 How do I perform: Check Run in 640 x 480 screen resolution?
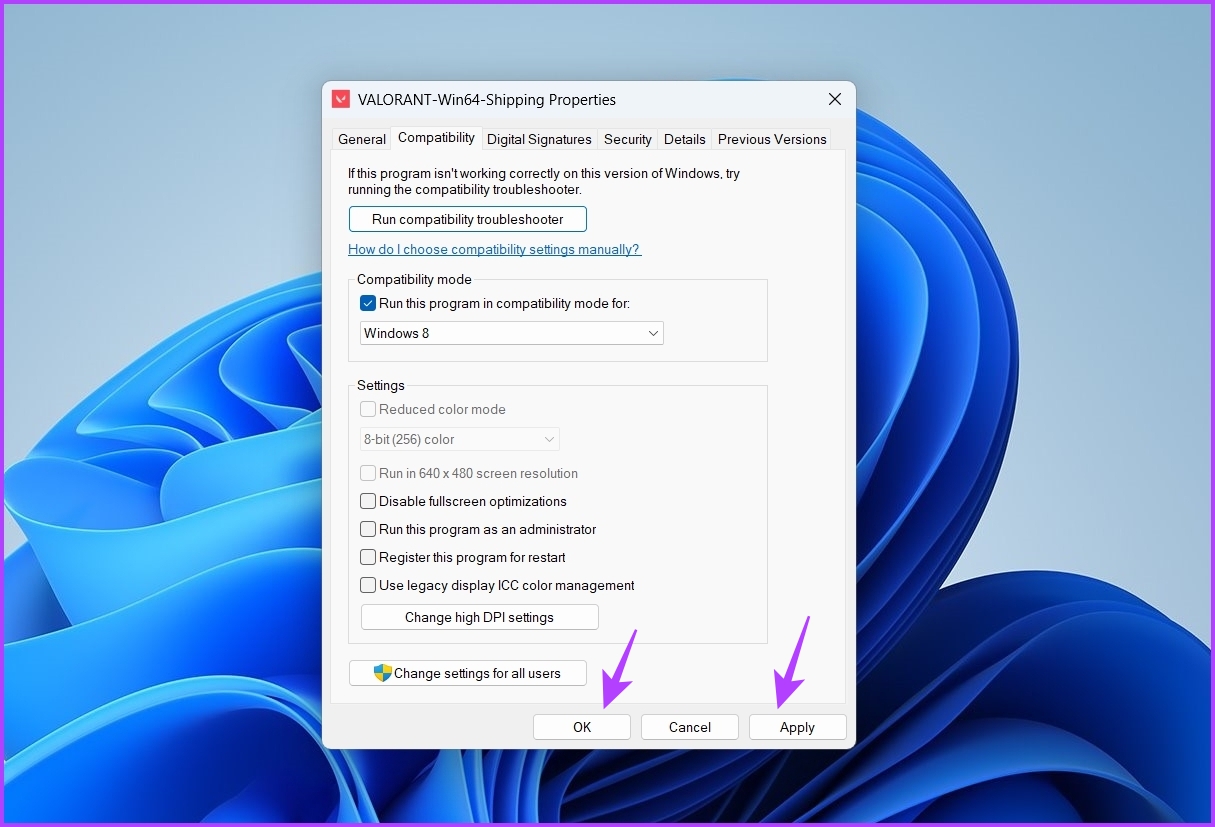368,473
